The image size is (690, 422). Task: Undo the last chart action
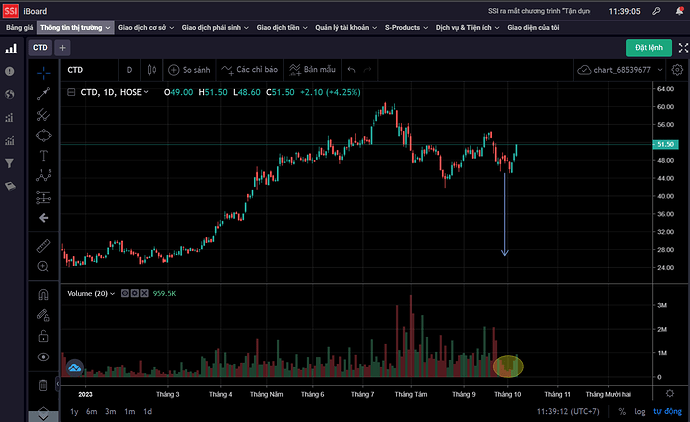point(351,70)
